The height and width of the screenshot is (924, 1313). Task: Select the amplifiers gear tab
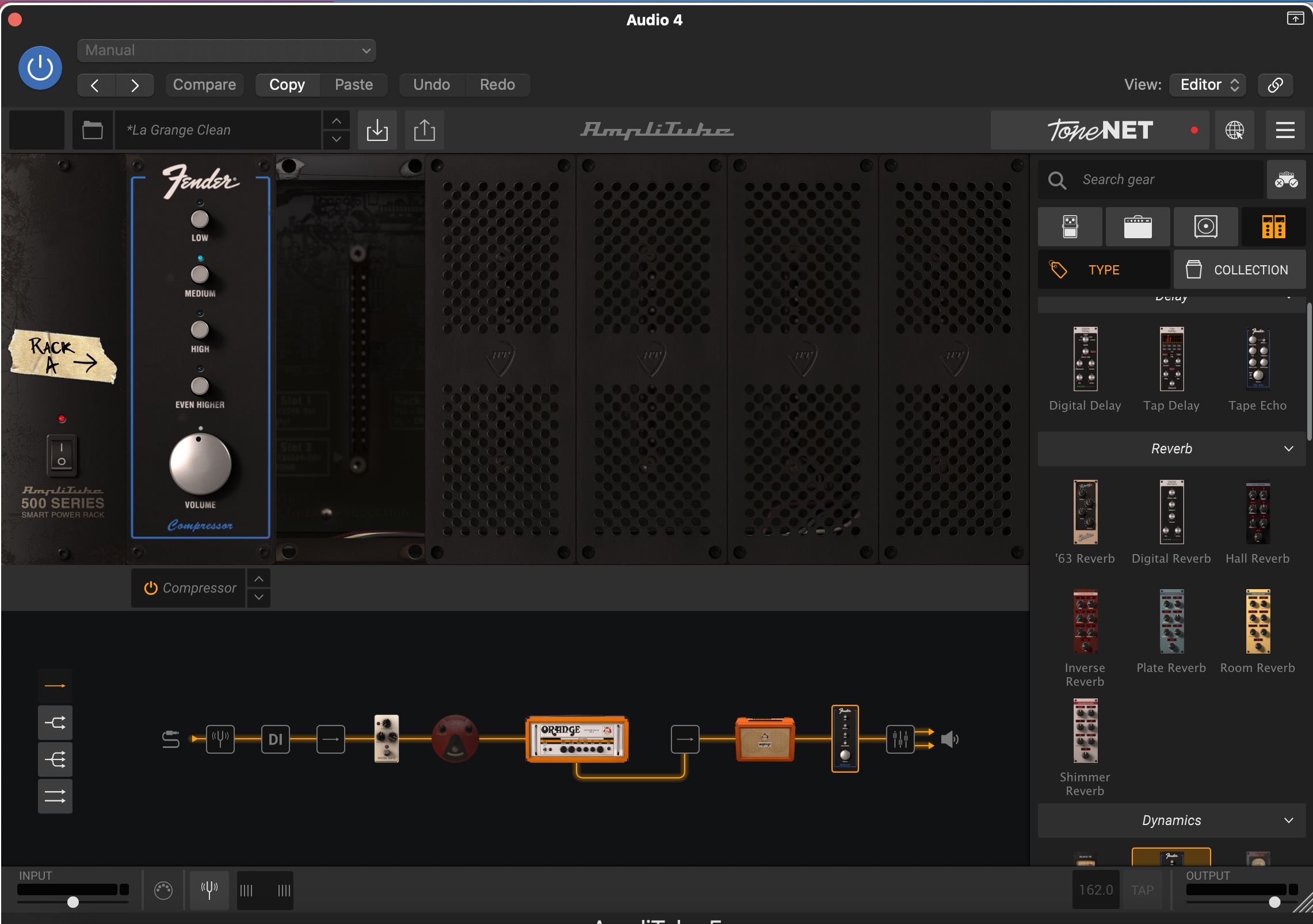pyautogui.click(x=1138, y=227)
